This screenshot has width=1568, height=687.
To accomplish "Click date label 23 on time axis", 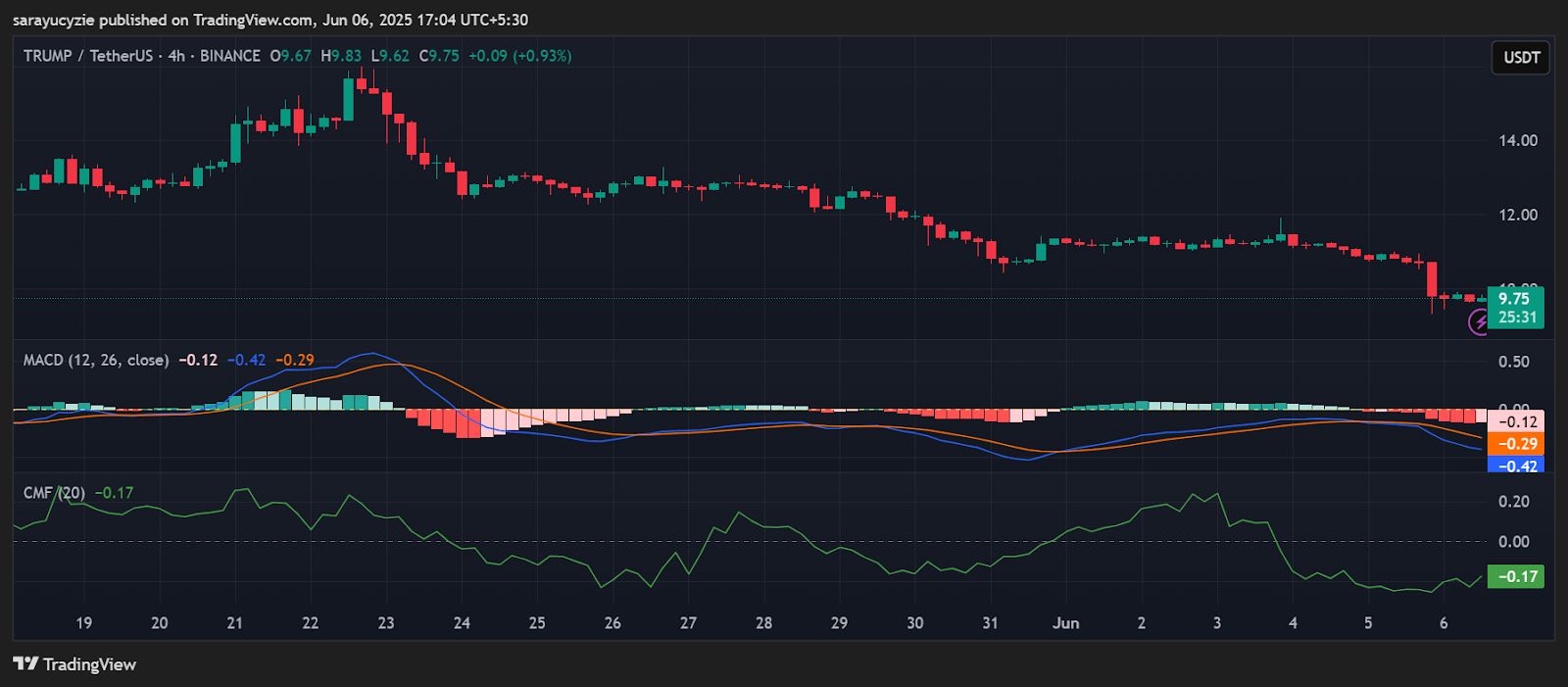I will click(x=386, y=622).
